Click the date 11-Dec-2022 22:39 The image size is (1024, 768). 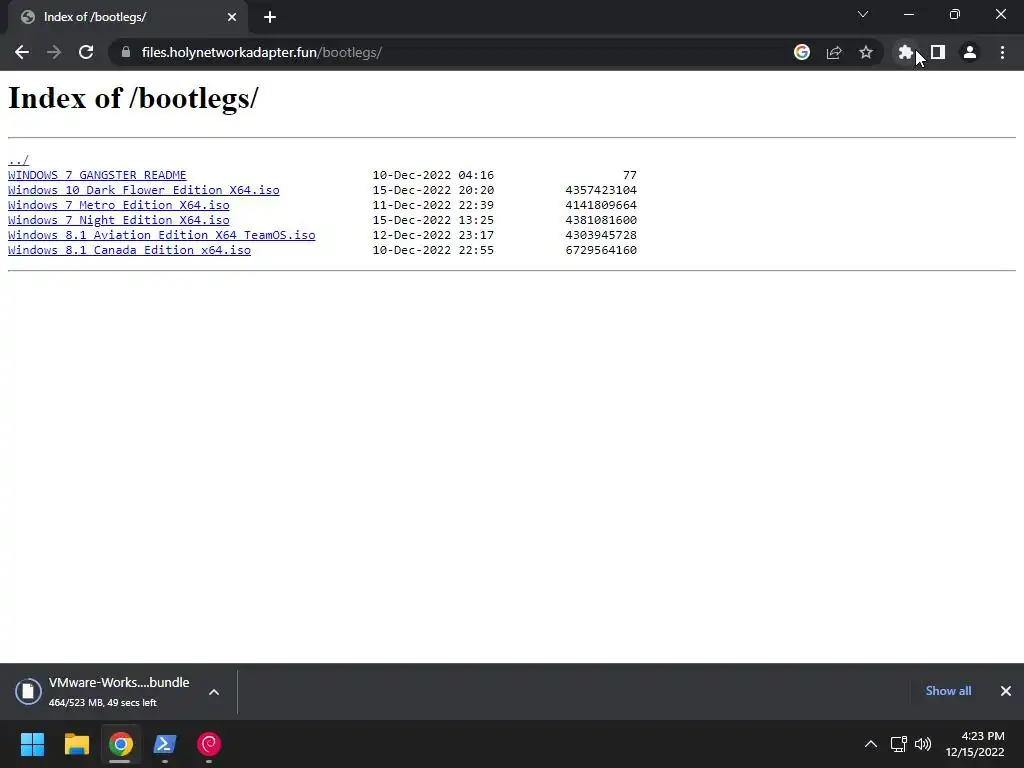tap(433, 205)
